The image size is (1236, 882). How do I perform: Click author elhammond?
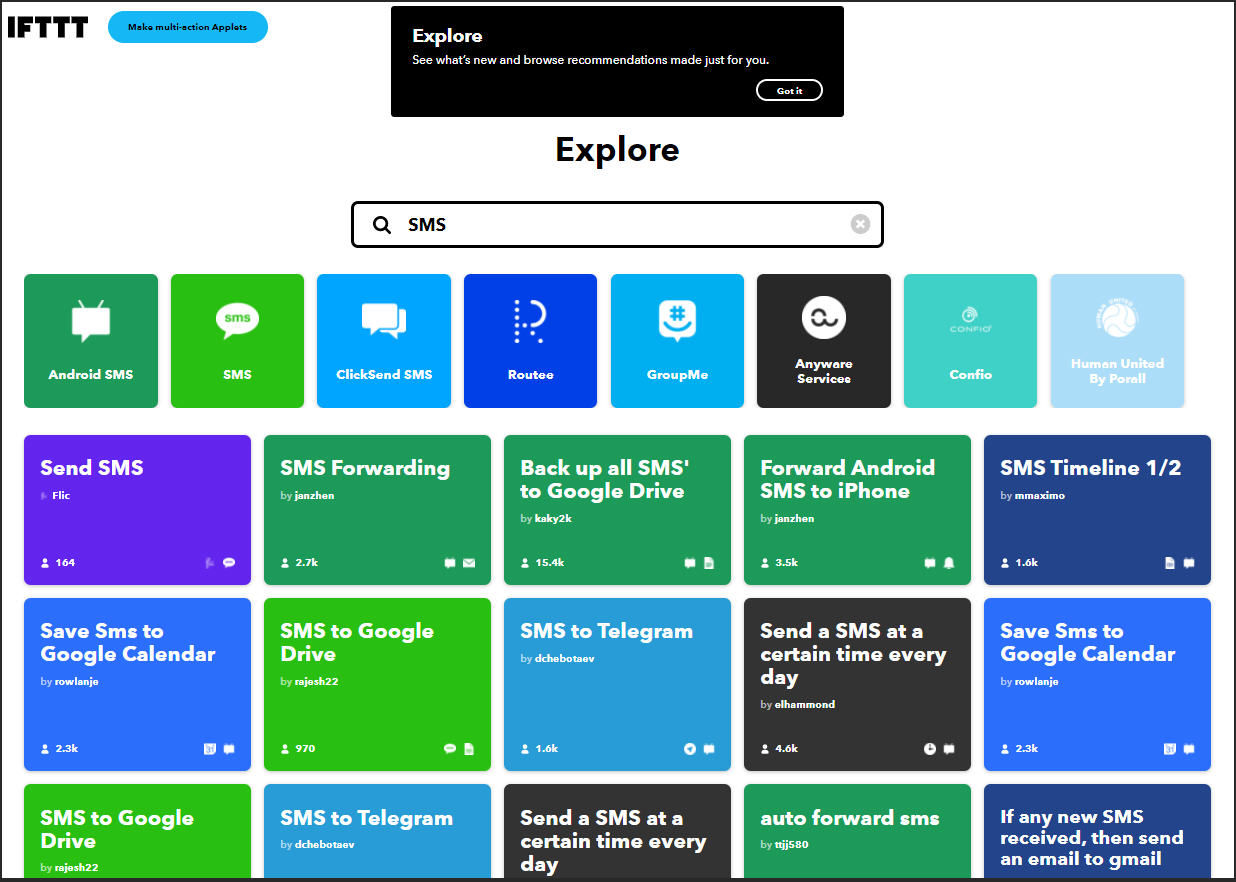pos(805,704)
